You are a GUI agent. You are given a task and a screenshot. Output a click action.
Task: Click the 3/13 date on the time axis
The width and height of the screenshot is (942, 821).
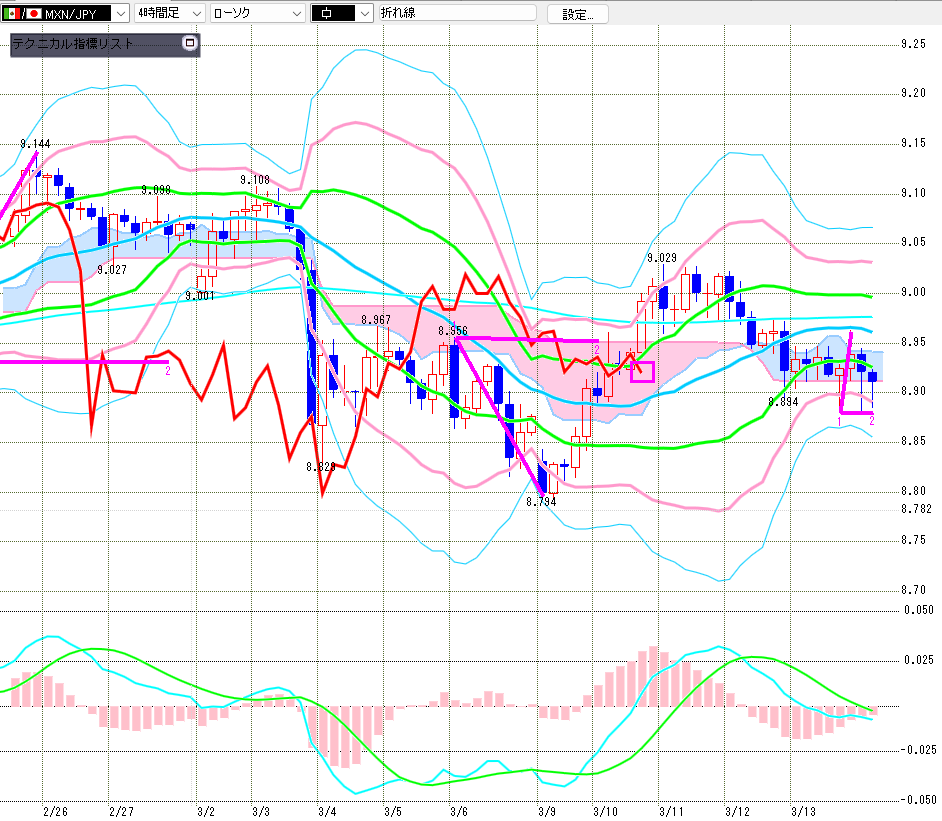point(803,812)
